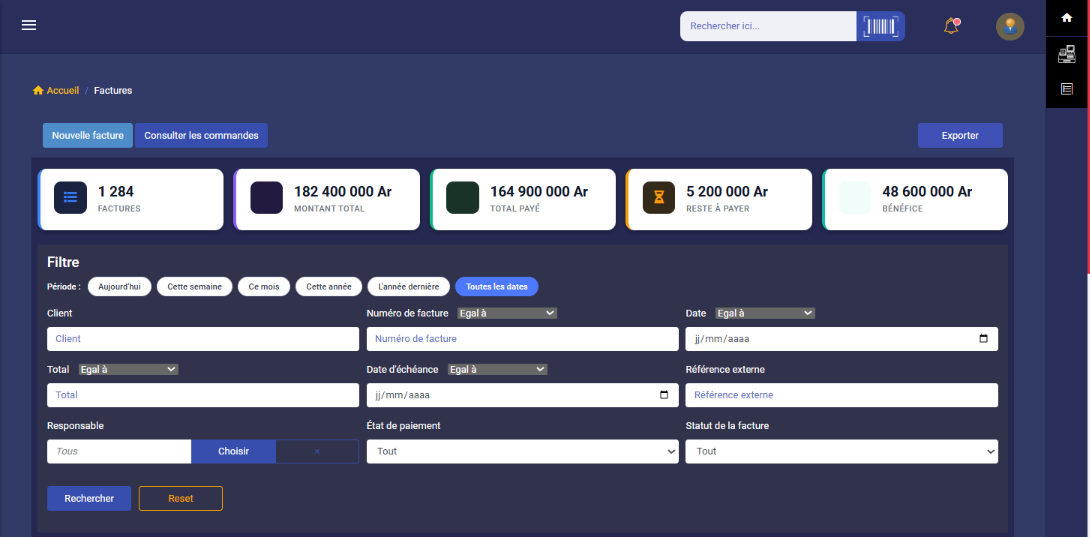The image size is (1090, 537).
Task: Click the Référence externe input field
Action: [x=842, y=395]
